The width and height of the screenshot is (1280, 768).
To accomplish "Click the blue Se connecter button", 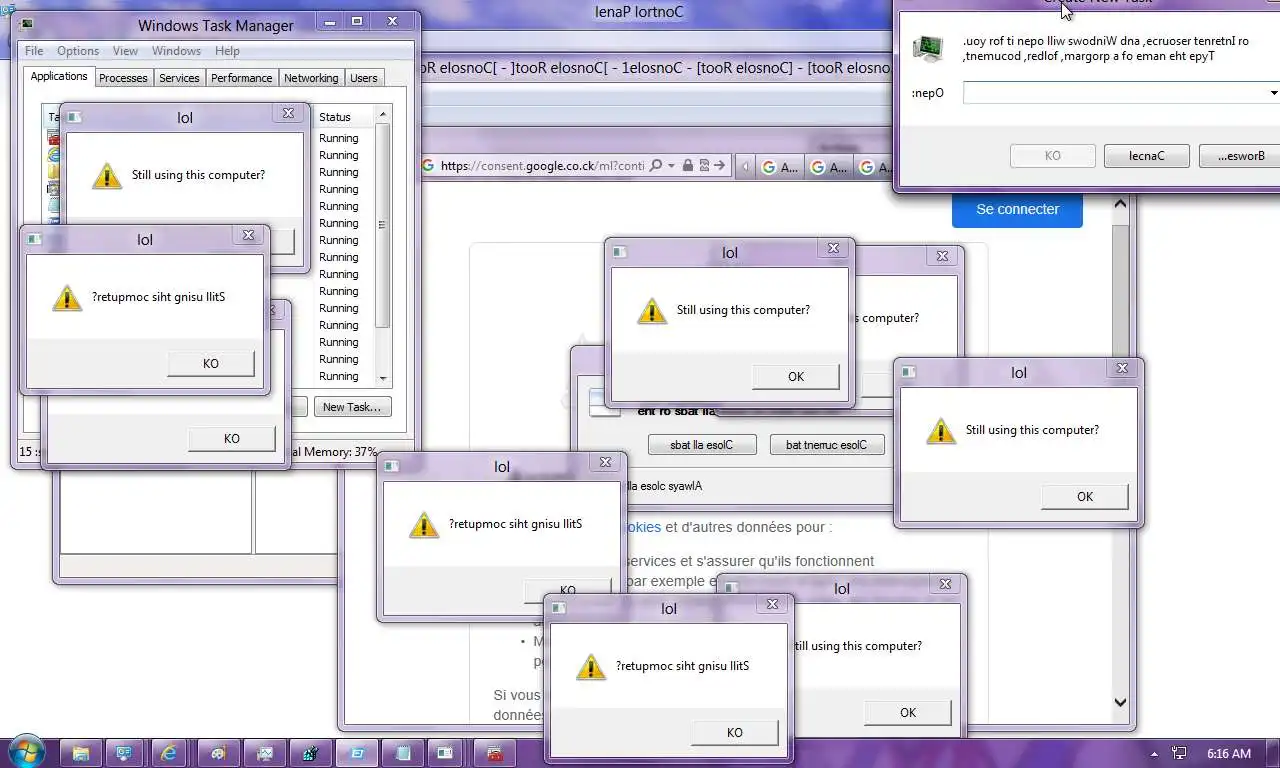I will point(1017,209).
